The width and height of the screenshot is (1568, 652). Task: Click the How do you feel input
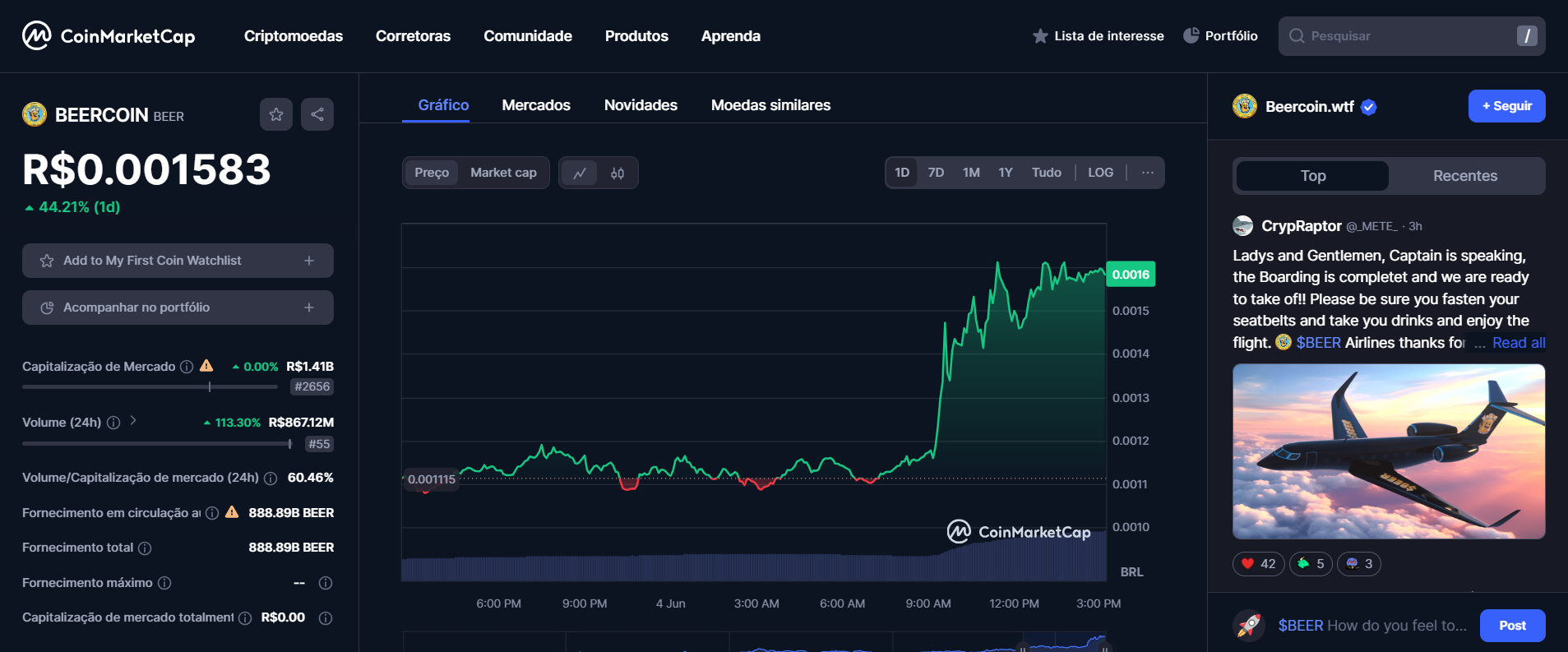click(1372, 626)
